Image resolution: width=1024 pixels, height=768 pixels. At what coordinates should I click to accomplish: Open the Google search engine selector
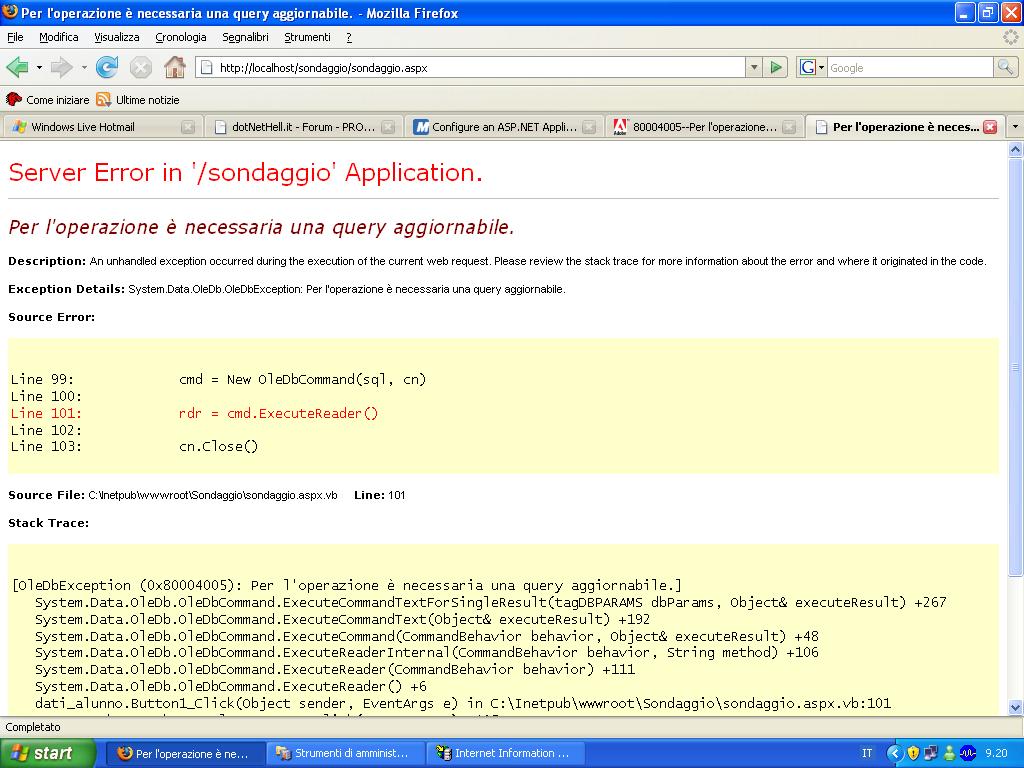tap(812, 67)
